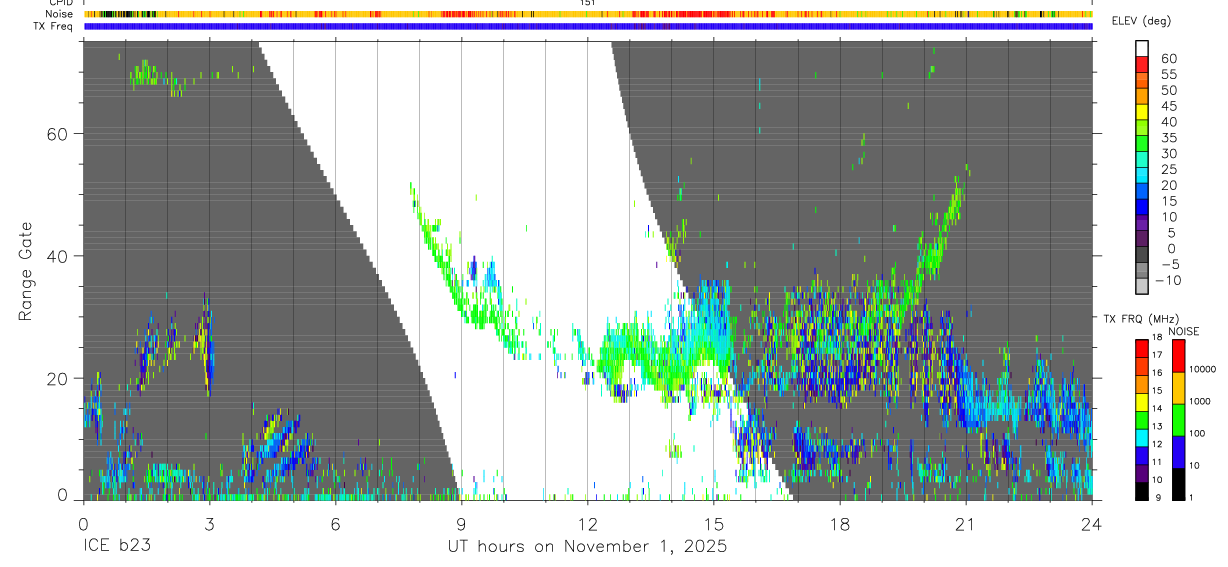Viewport: 1228px width, 567px height.
Task: Click the 6 tick on UT hours axis
Action: 335,523
